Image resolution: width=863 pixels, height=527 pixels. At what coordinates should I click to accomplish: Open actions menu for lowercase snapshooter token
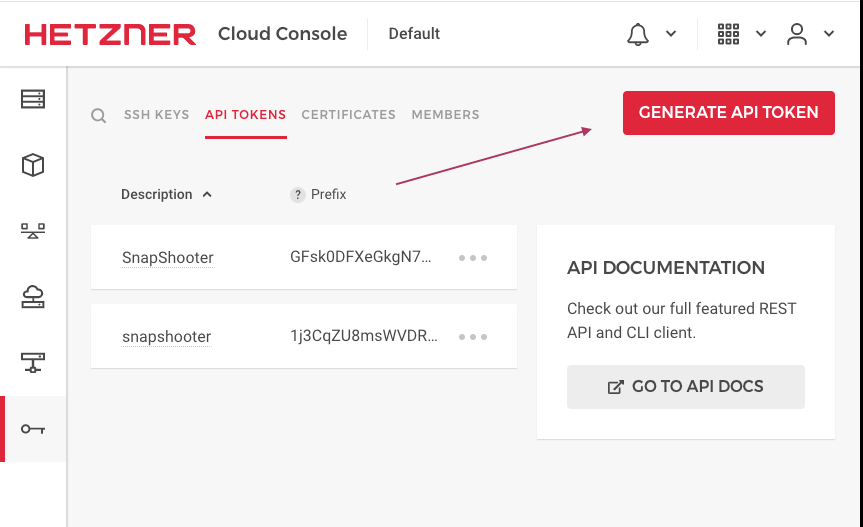[473, 337]
